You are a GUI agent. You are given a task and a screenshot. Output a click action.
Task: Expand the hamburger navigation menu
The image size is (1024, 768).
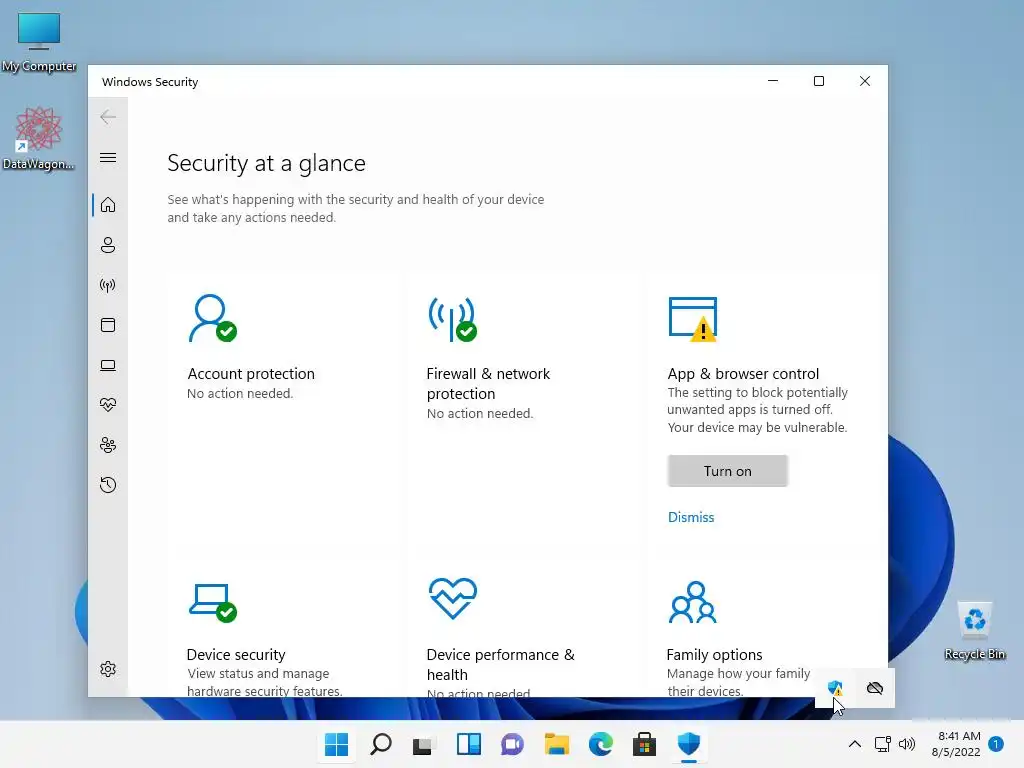[108, 157]
